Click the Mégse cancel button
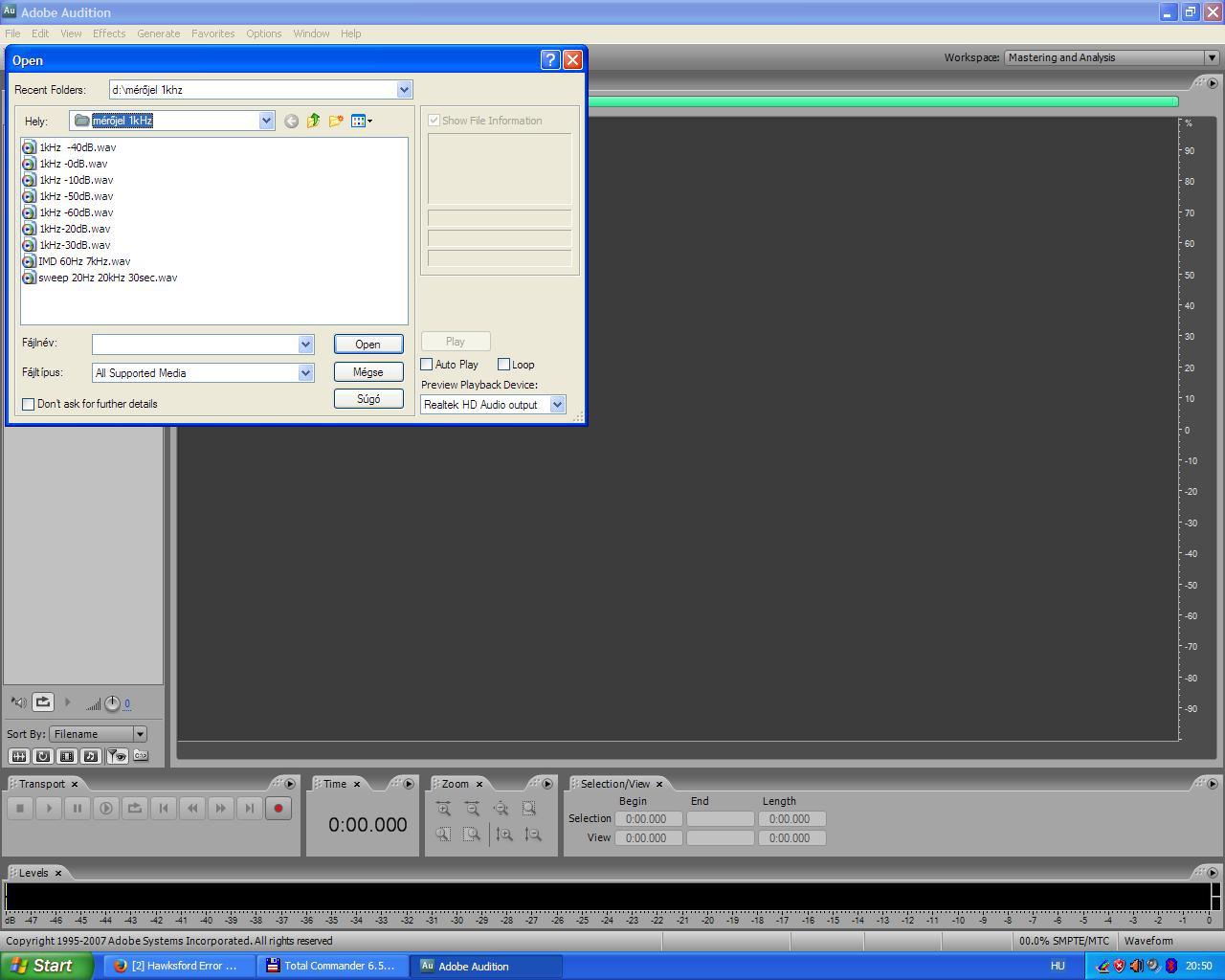The image size is (1225, 980). pos(368,372)
